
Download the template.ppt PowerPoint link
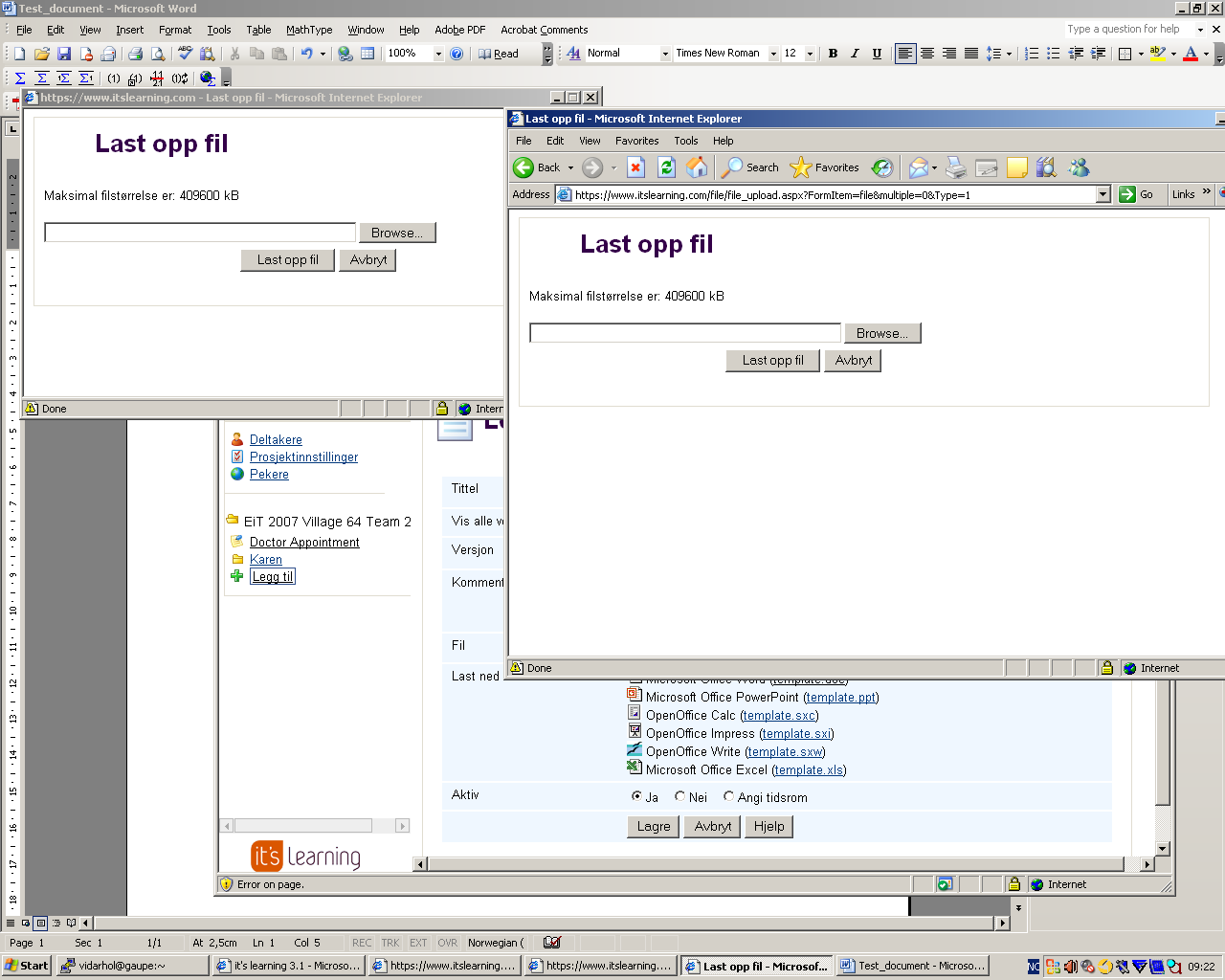point(841,698)
